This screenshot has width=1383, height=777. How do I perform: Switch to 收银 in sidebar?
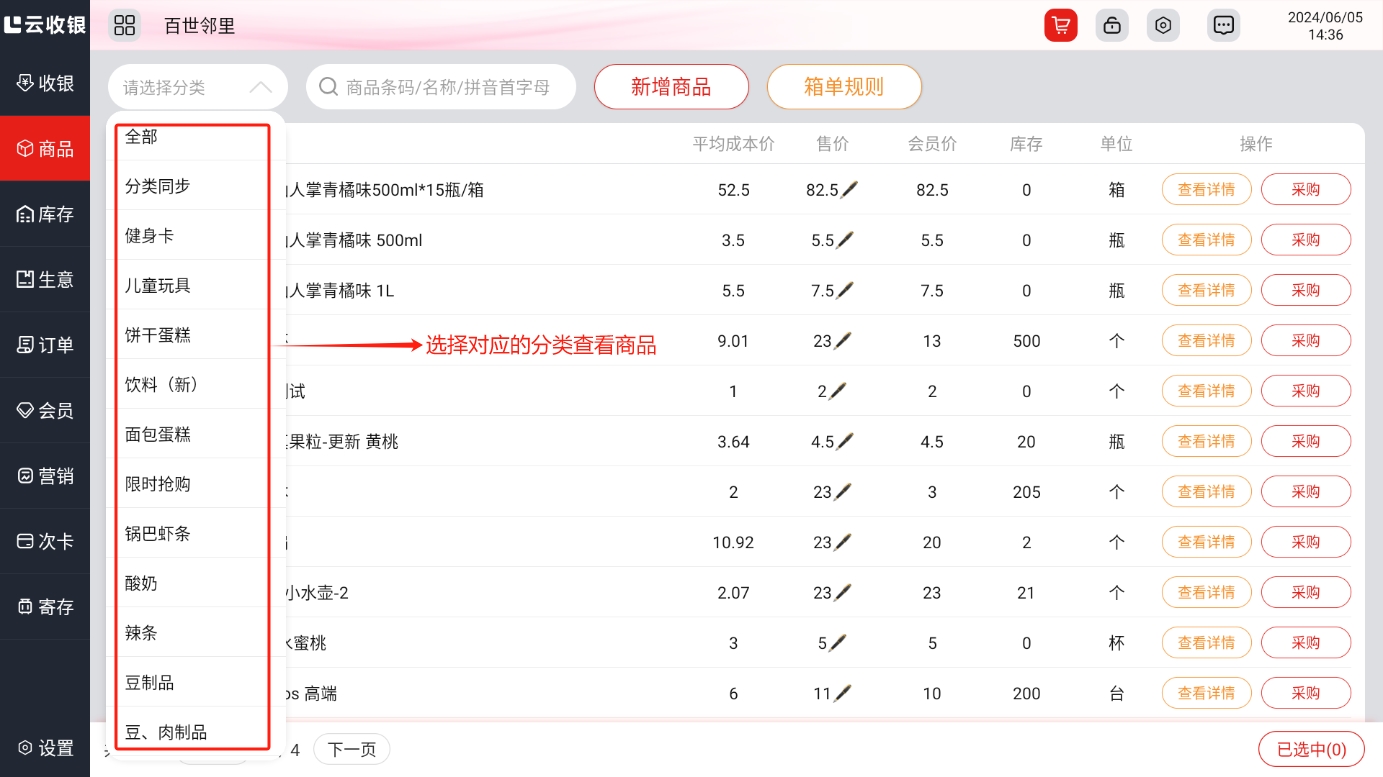(x=45, y=83)
